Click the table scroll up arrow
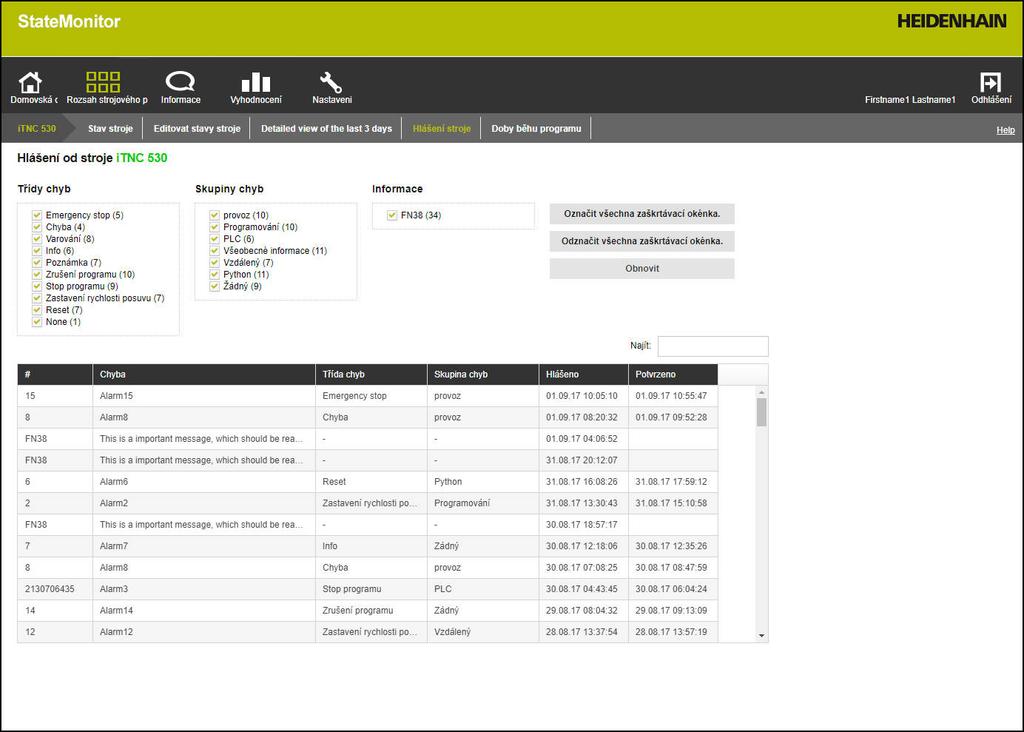 761,392
